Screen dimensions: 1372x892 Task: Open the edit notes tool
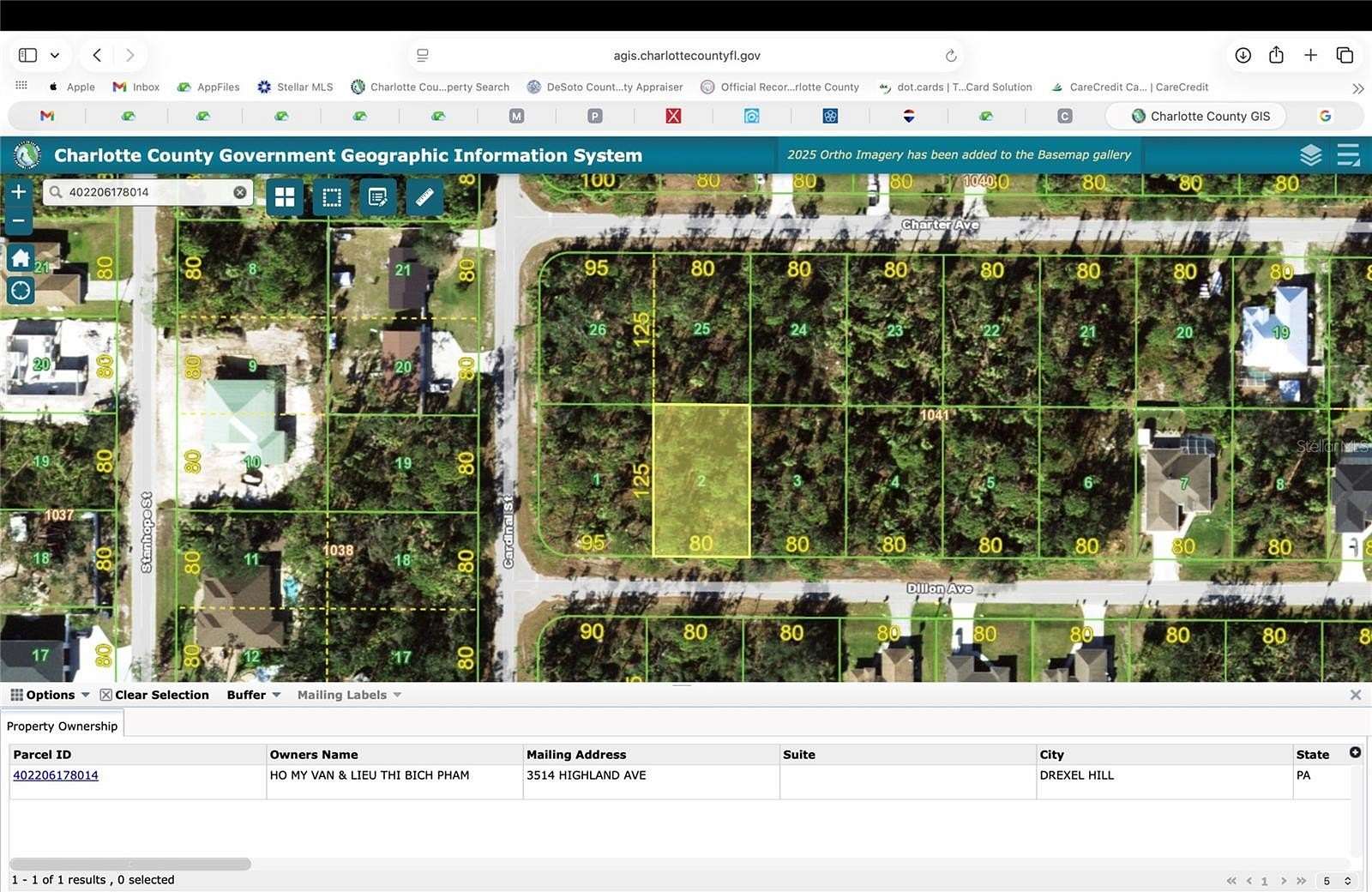pyautogui.click(x=377, y=197)
